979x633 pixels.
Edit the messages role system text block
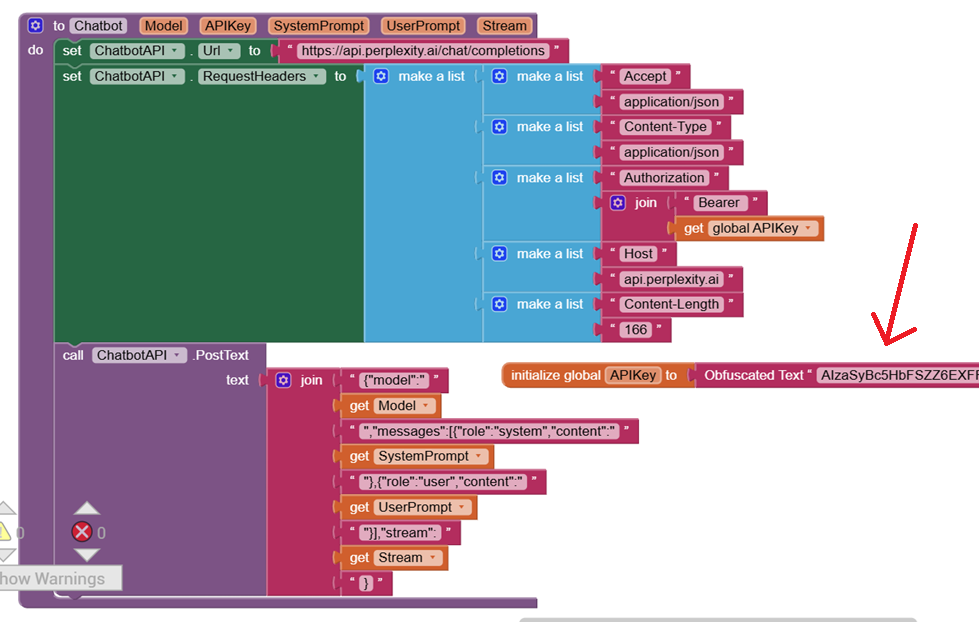490,431
